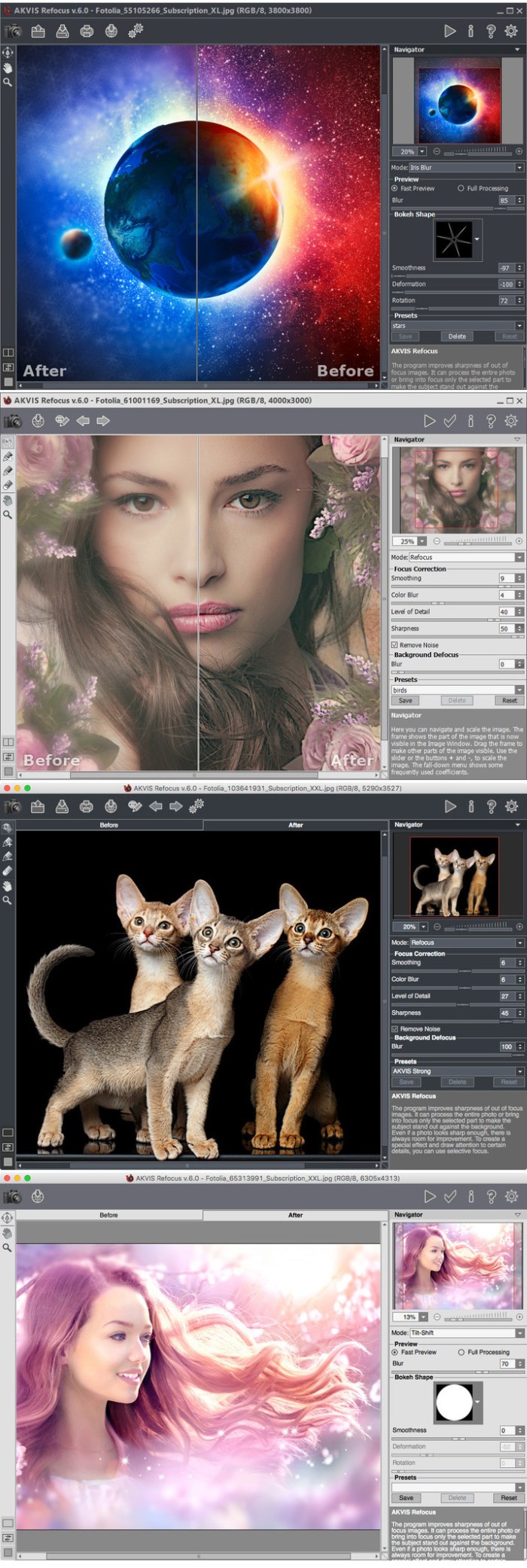The height and width of the screenshot is (1568, 527).
Task: Switch to the After tab in the pink-hair window
Action: 295,1215
